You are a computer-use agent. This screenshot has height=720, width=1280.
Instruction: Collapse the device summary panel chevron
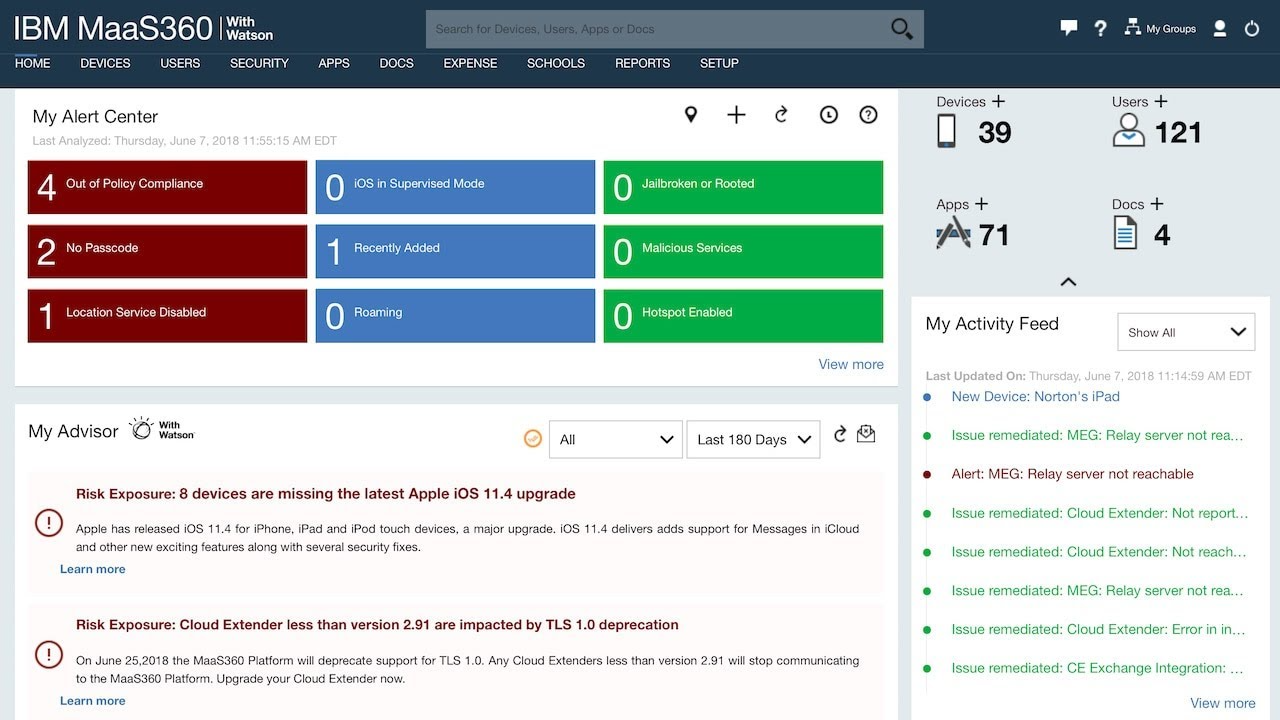click(1068, 282)
